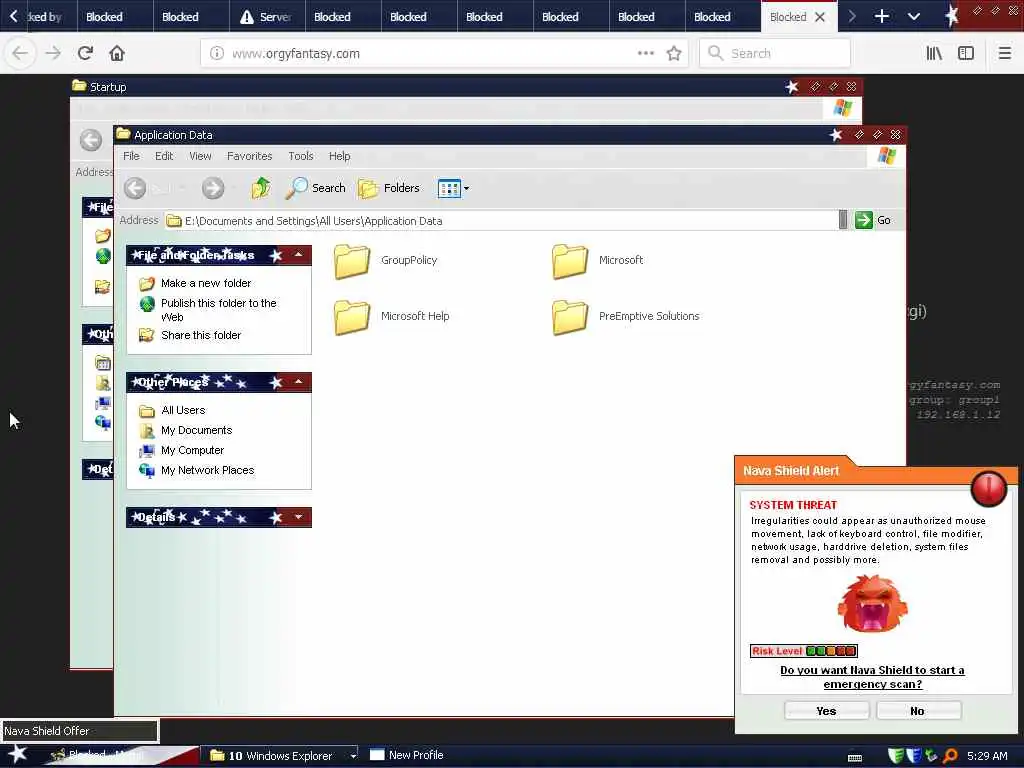
Task: Click the red monster image in alert
Action: click(x=872, y=604)
